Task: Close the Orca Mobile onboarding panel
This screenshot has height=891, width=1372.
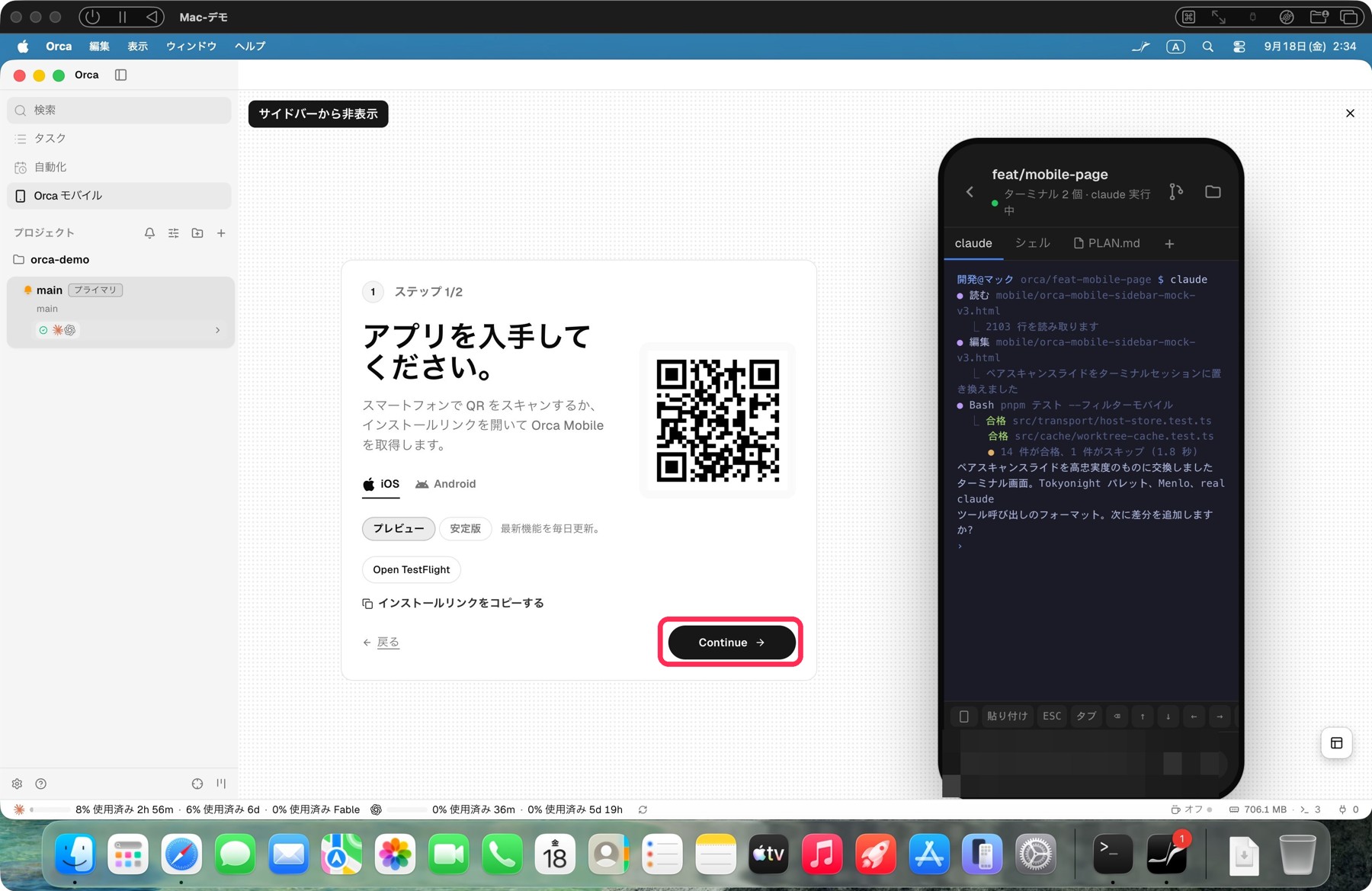Action: (1350, 113)
